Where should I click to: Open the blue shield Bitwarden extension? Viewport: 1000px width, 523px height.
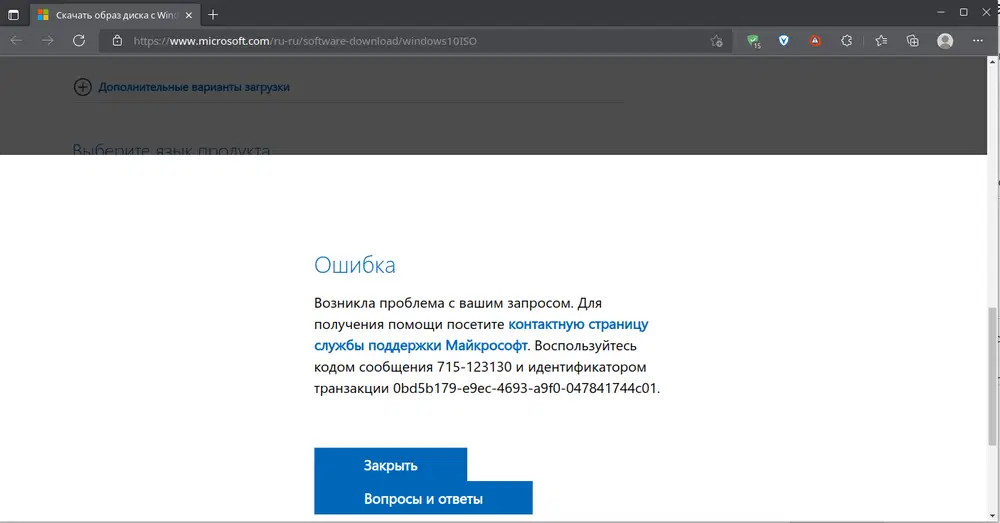[784, 41]
